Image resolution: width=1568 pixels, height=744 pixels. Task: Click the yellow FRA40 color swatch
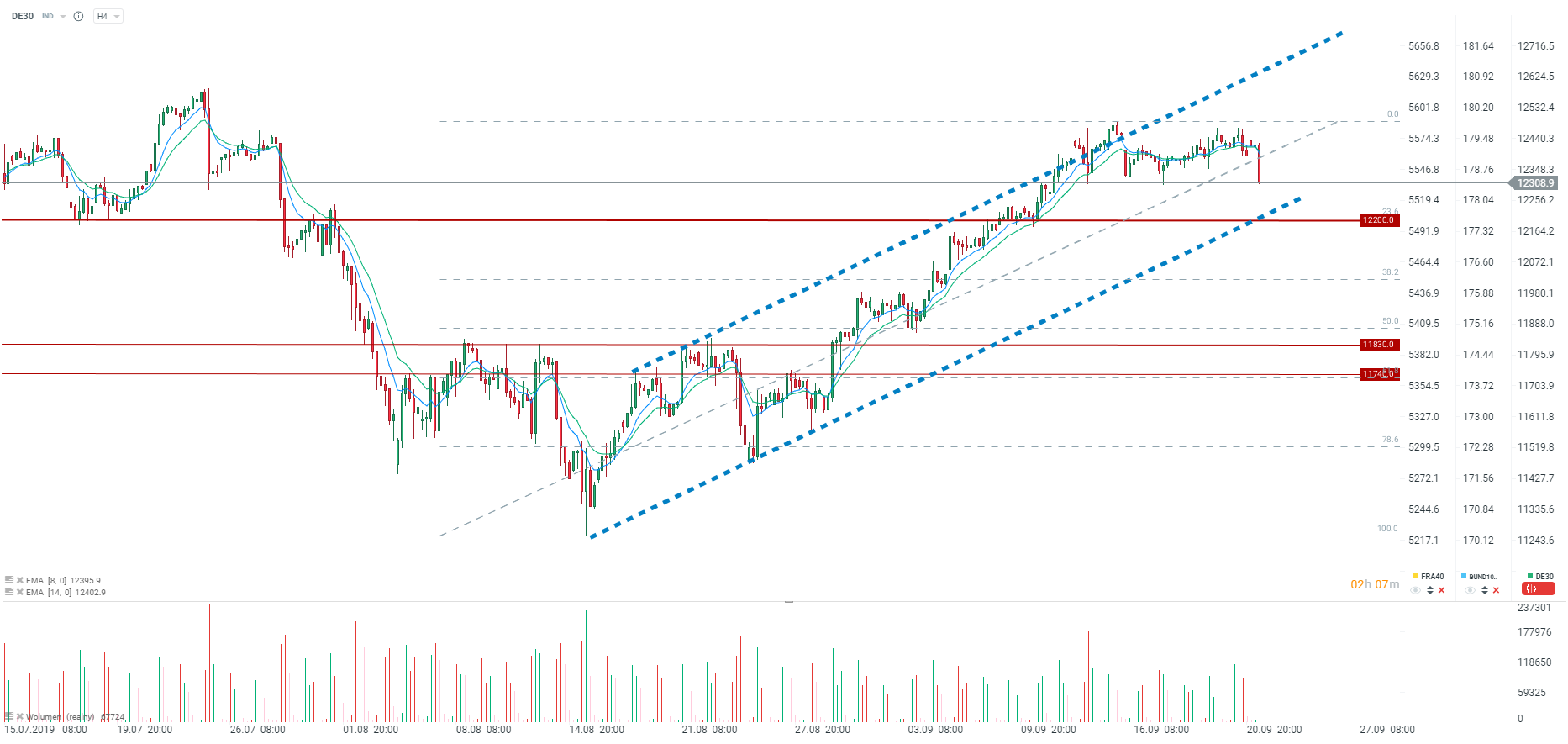1416,577
